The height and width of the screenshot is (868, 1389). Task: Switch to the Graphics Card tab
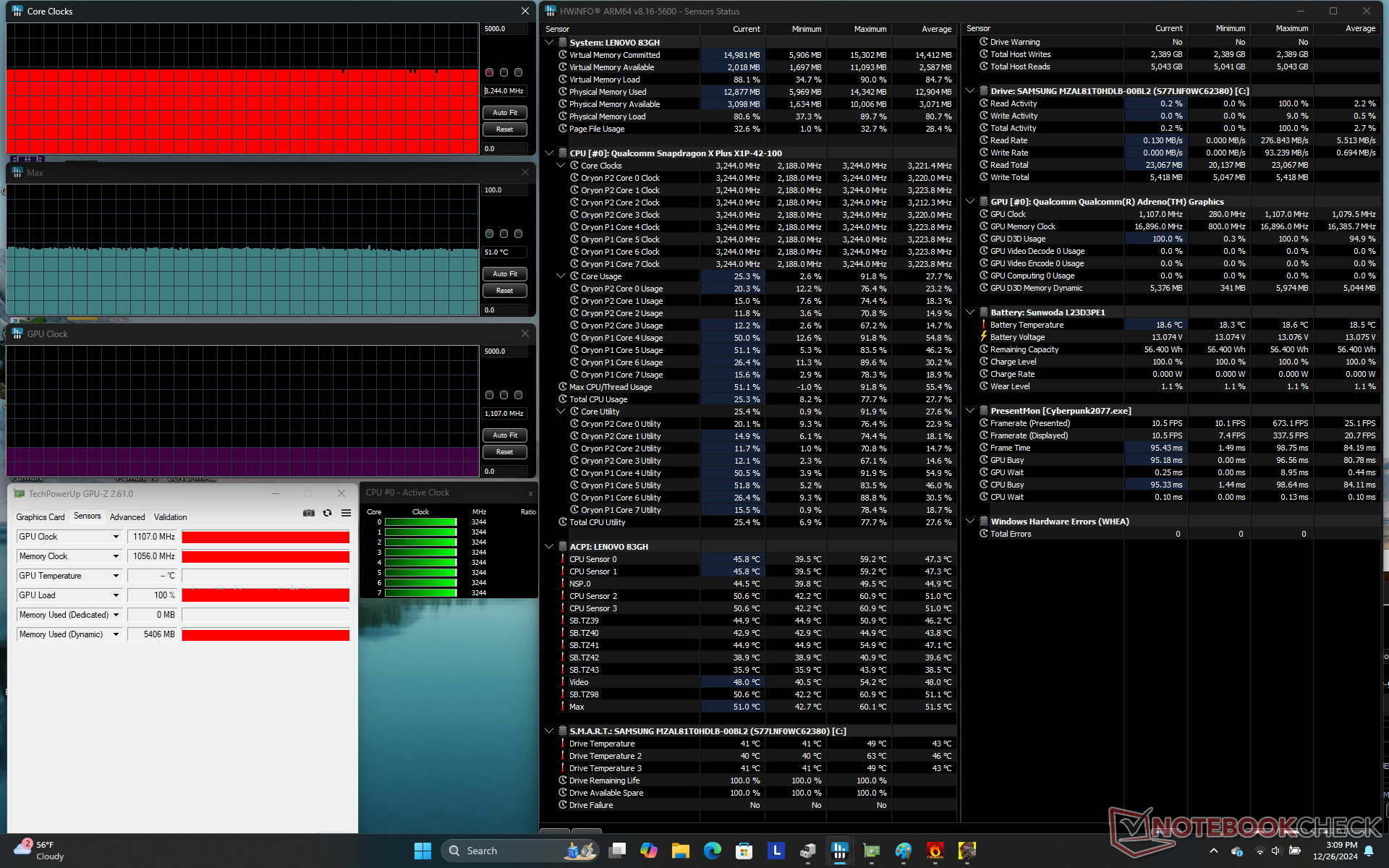pyautogui.click(x=41, y=516)
